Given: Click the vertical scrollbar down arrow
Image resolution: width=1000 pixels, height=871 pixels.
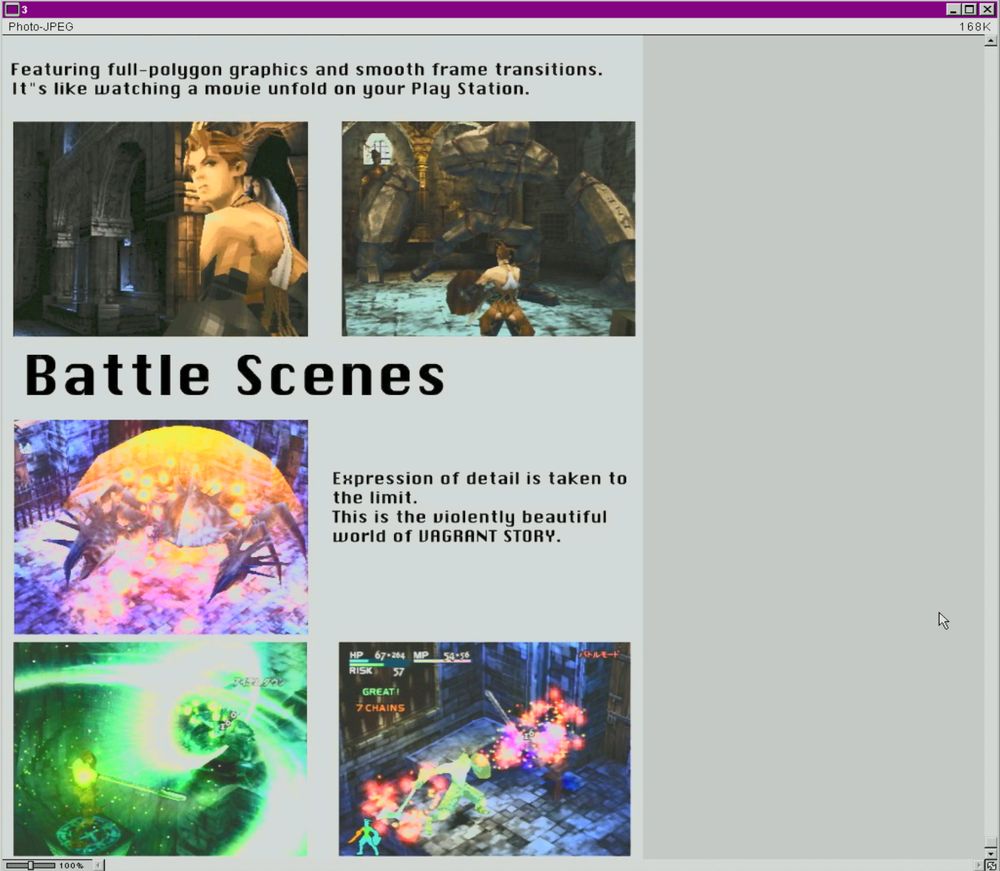Looking at the screenshot, I should tap(990, 853).
